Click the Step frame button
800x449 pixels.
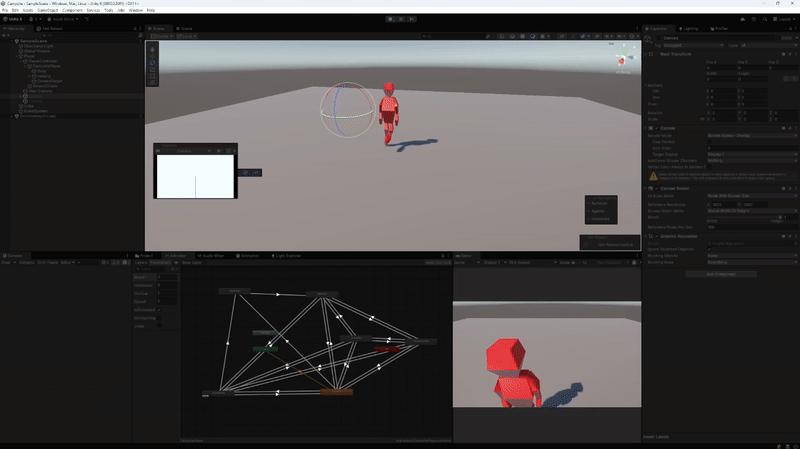412,19
